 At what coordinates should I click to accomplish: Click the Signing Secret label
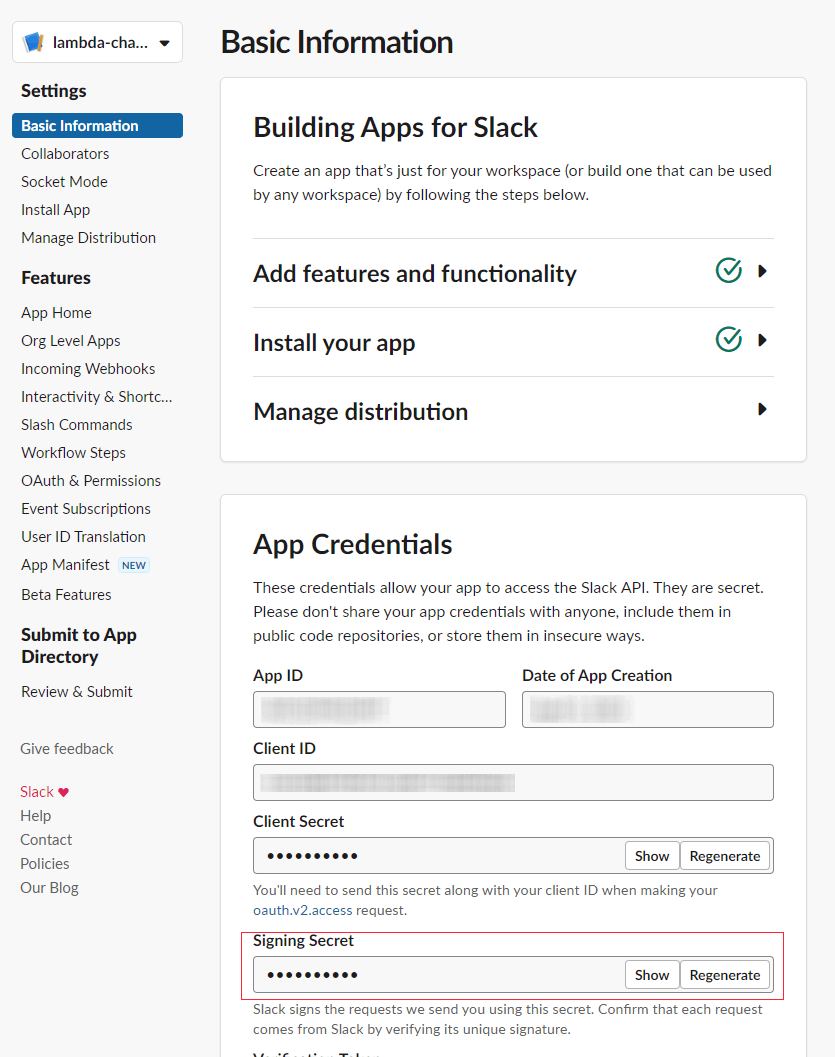click(x=303, y=940)
